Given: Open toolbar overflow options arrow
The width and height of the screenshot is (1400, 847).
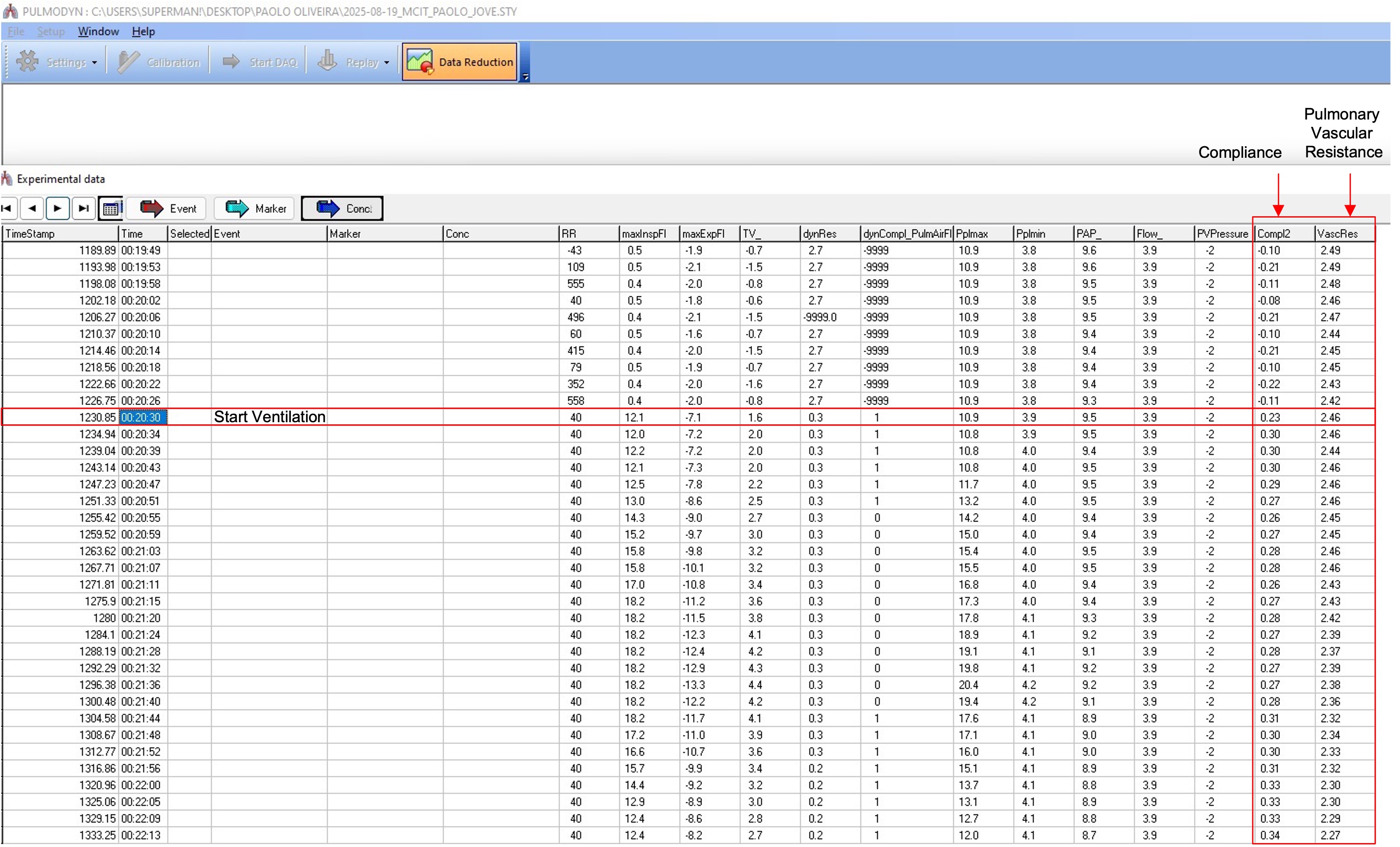Looking at the screenshot, I should [x=526, y=76].
